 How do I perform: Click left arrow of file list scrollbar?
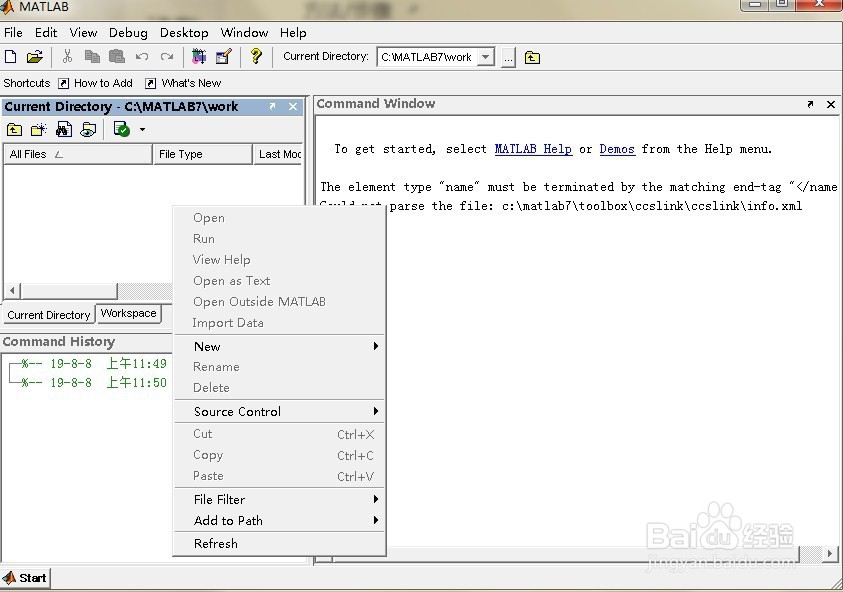click(12, 291)
